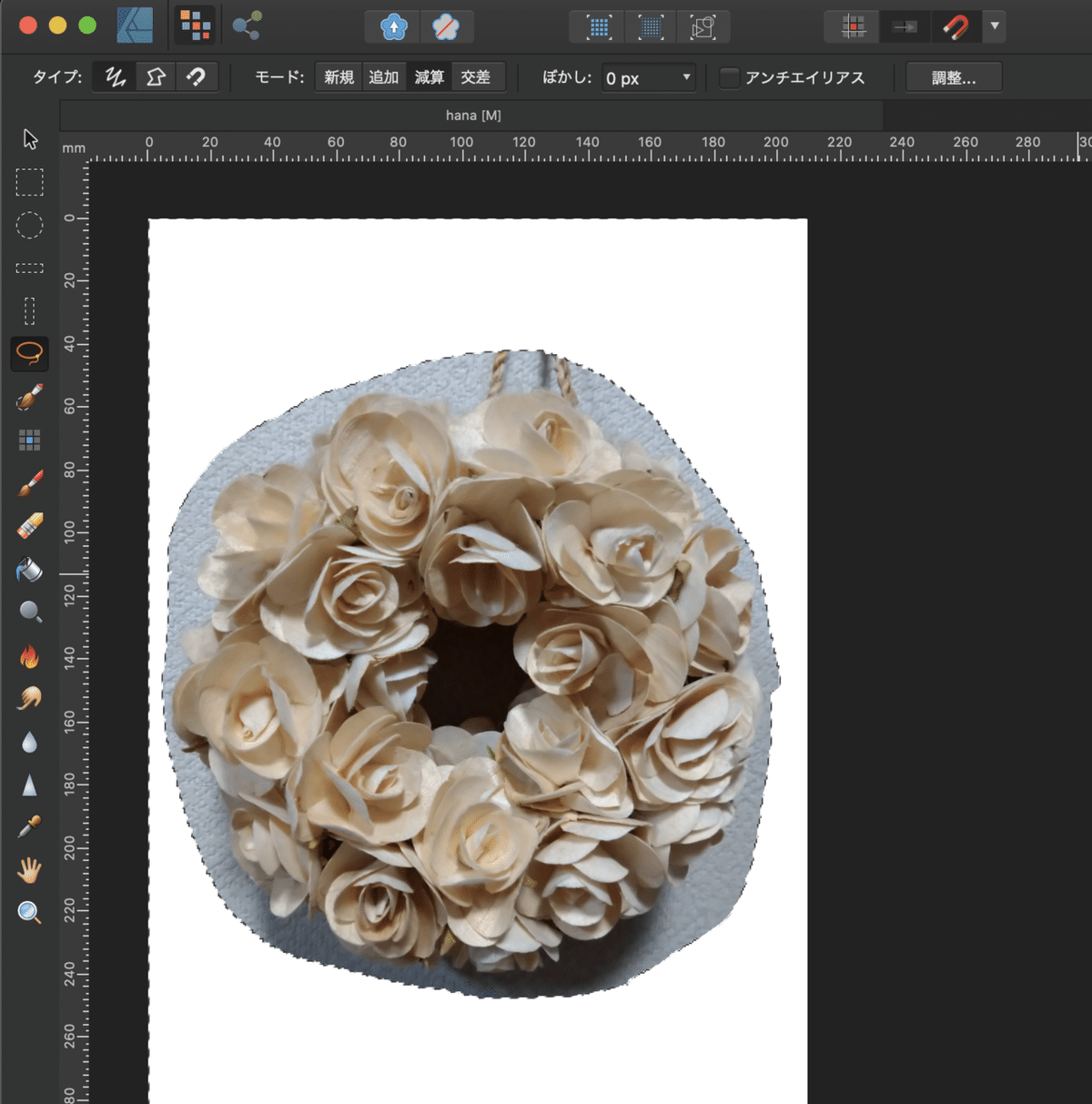This screenshot has height=1104, width=1092.
Task: Choose the Burn brush flame tool
Action: [29, 656]
